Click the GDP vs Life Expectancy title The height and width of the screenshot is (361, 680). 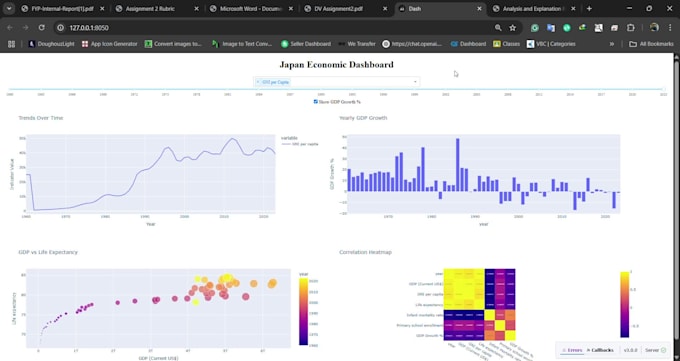click(48, 252)
